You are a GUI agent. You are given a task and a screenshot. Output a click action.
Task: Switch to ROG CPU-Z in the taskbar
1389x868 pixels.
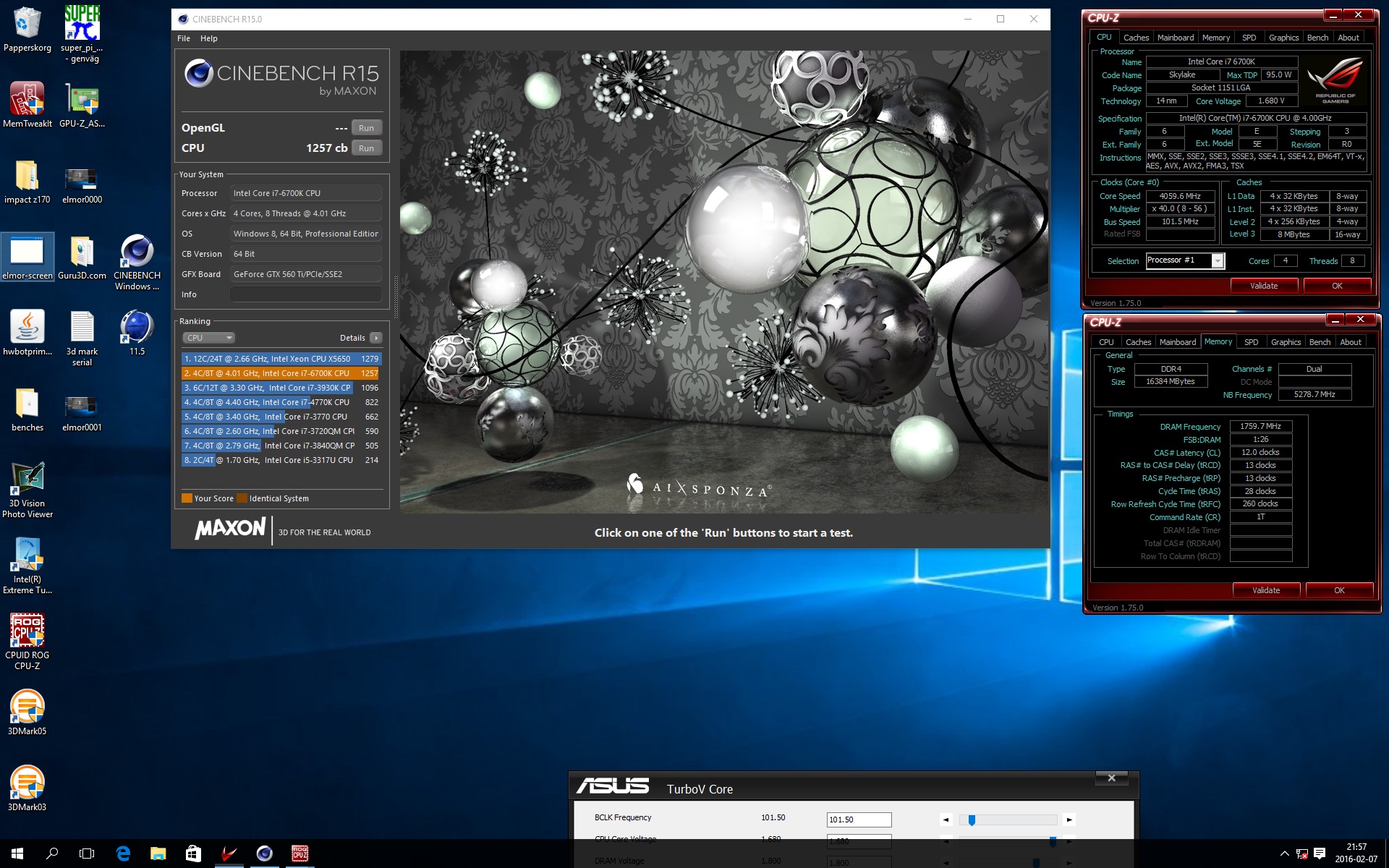(300, 854)
